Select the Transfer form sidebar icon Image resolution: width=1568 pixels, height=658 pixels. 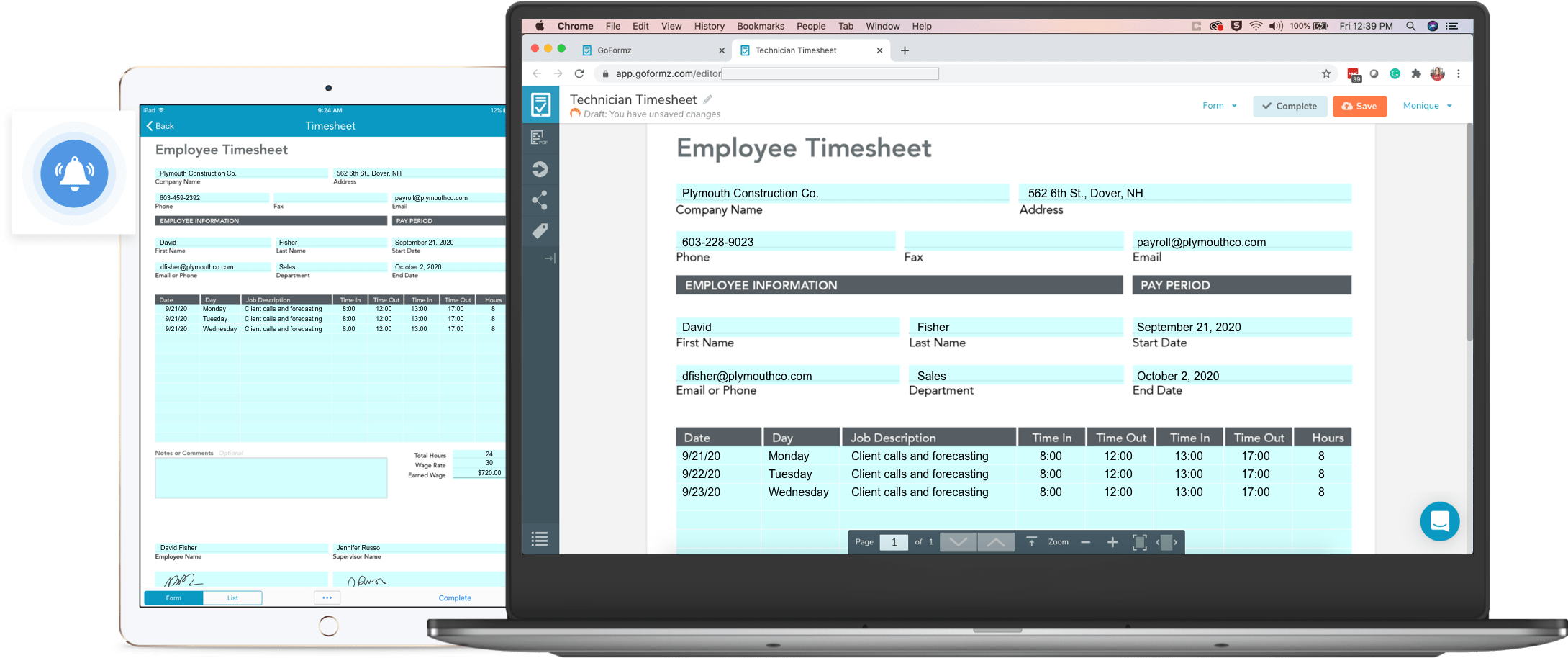(x=540, y=169)
